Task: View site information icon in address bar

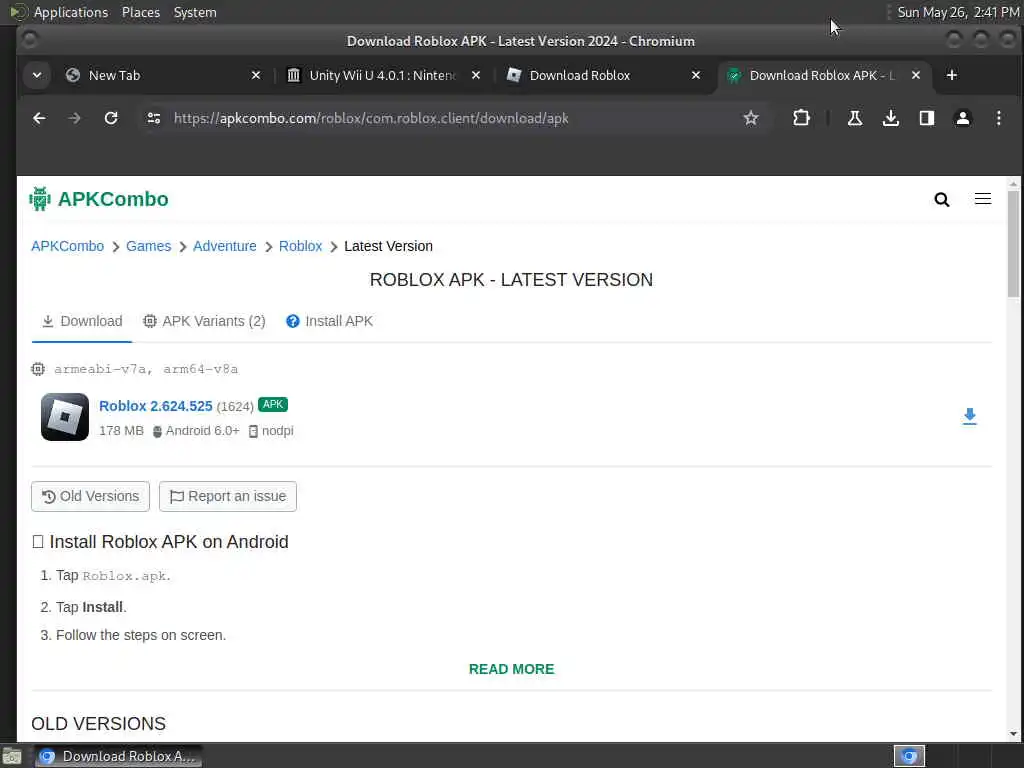Action: (x=153, y=118)
